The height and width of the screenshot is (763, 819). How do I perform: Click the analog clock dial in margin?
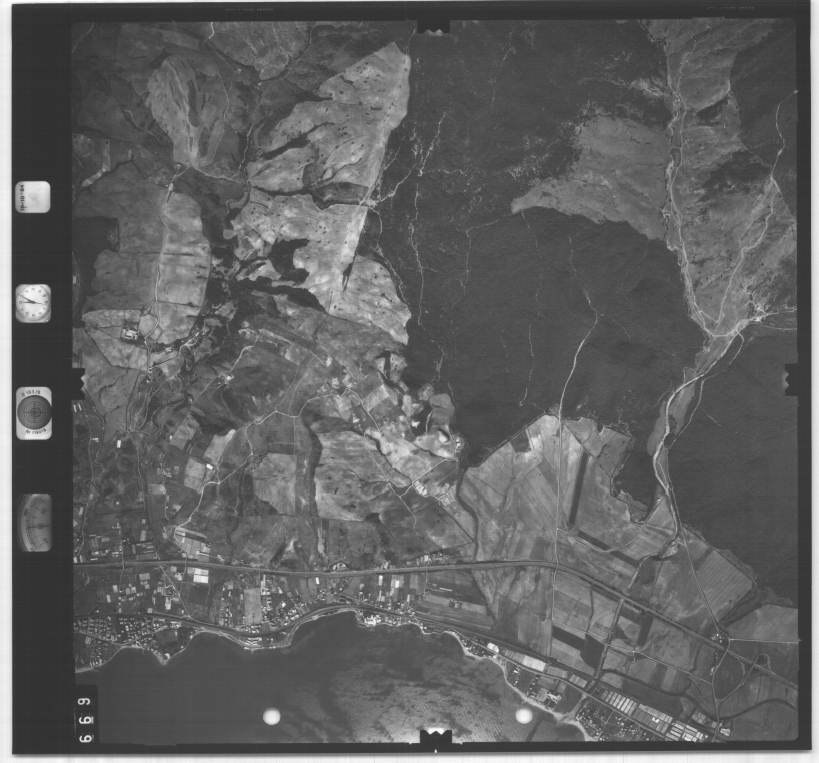(33, 302)
